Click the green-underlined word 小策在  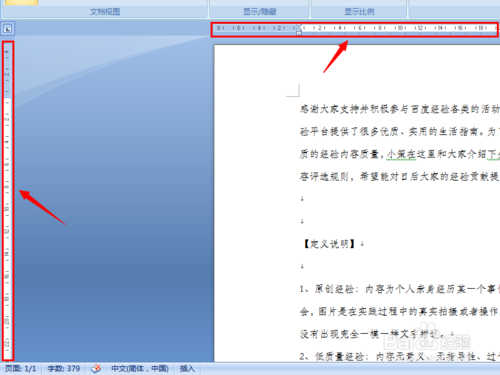pyautogui.click(x=401, y=154)
